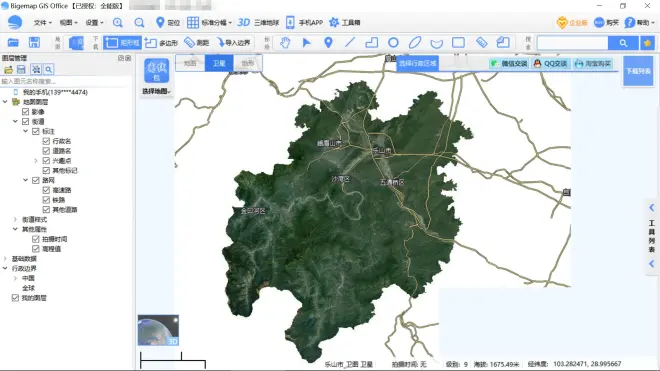Viewport: 660px width, 371px height.
Task: Switch to the 地形 map tab
Action: coord(248,63)
